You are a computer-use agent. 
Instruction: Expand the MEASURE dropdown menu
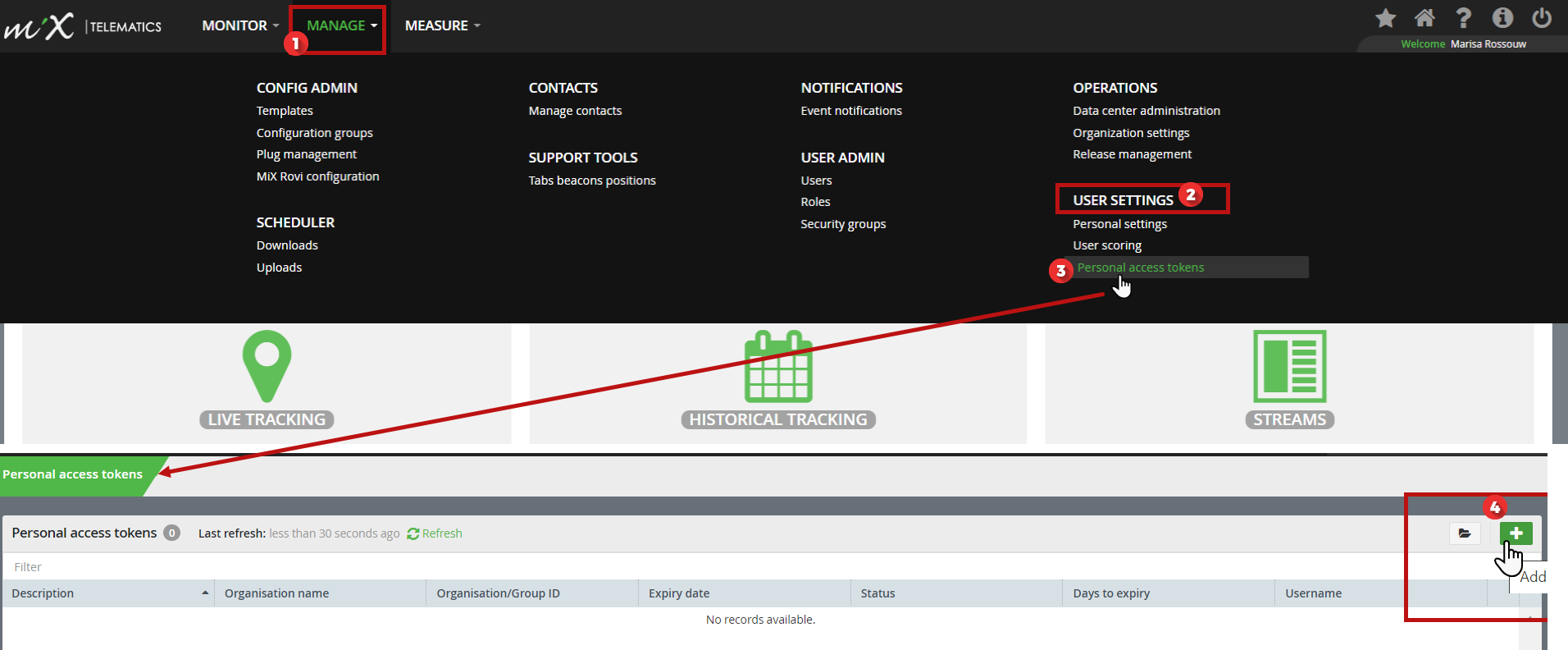(x=442, y=25)
